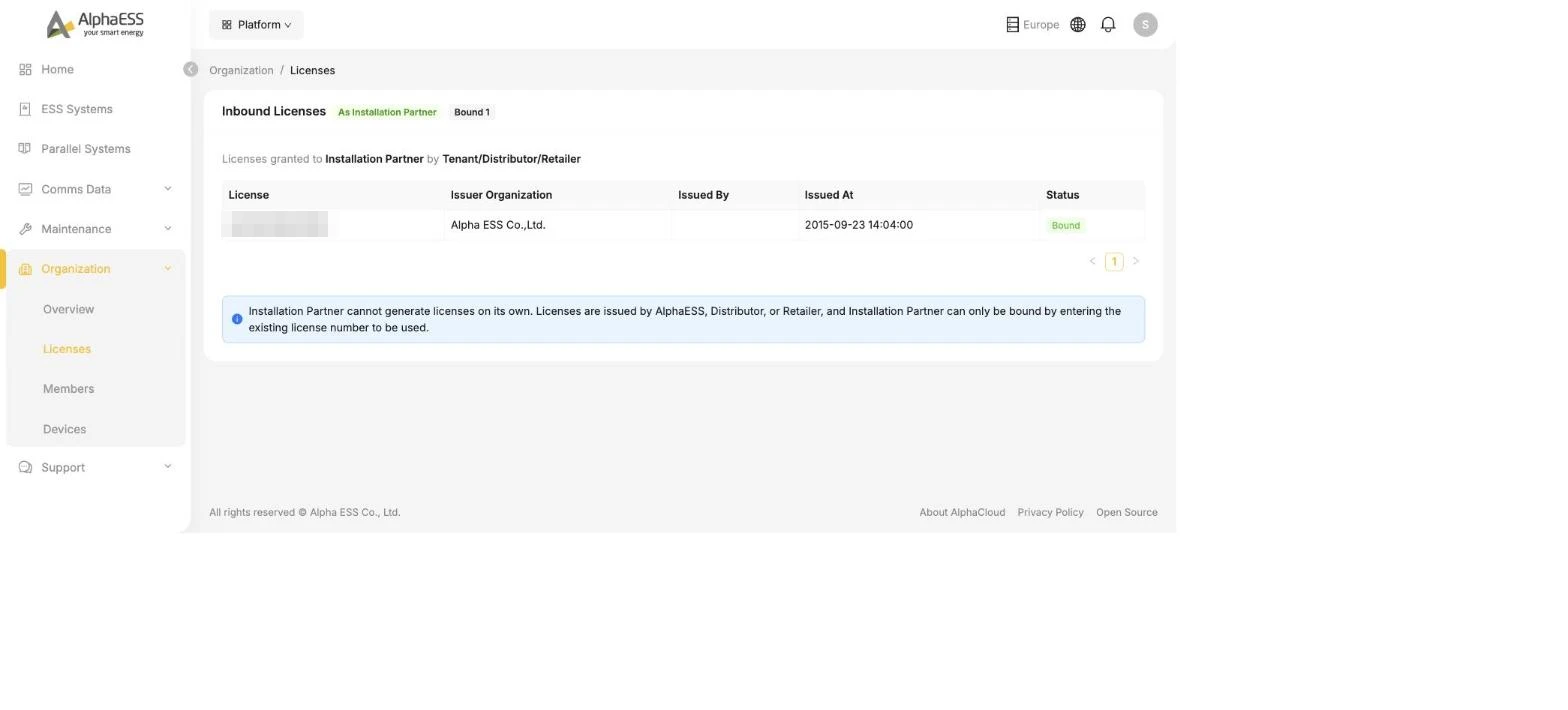Click the Organization building icon
This screenshot has width=1568, height=710.
pyautogui.click(x=25, y=269)
